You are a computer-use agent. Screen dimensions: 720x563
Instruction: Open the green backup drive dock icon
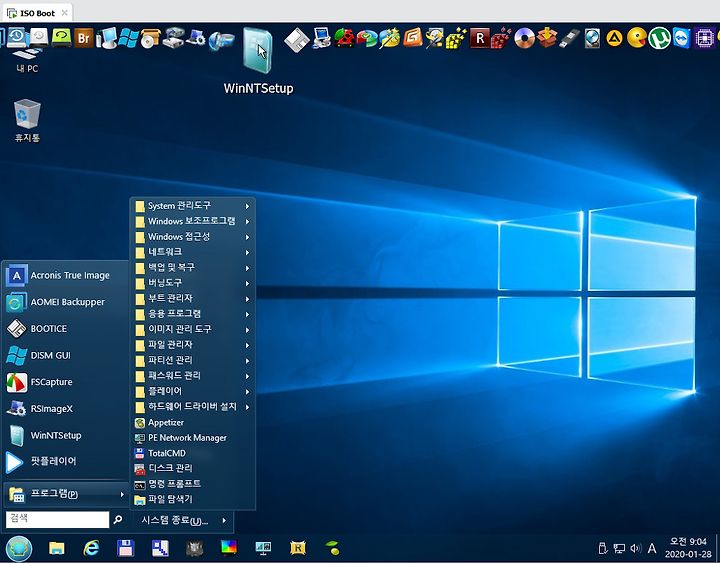(61, 37)
